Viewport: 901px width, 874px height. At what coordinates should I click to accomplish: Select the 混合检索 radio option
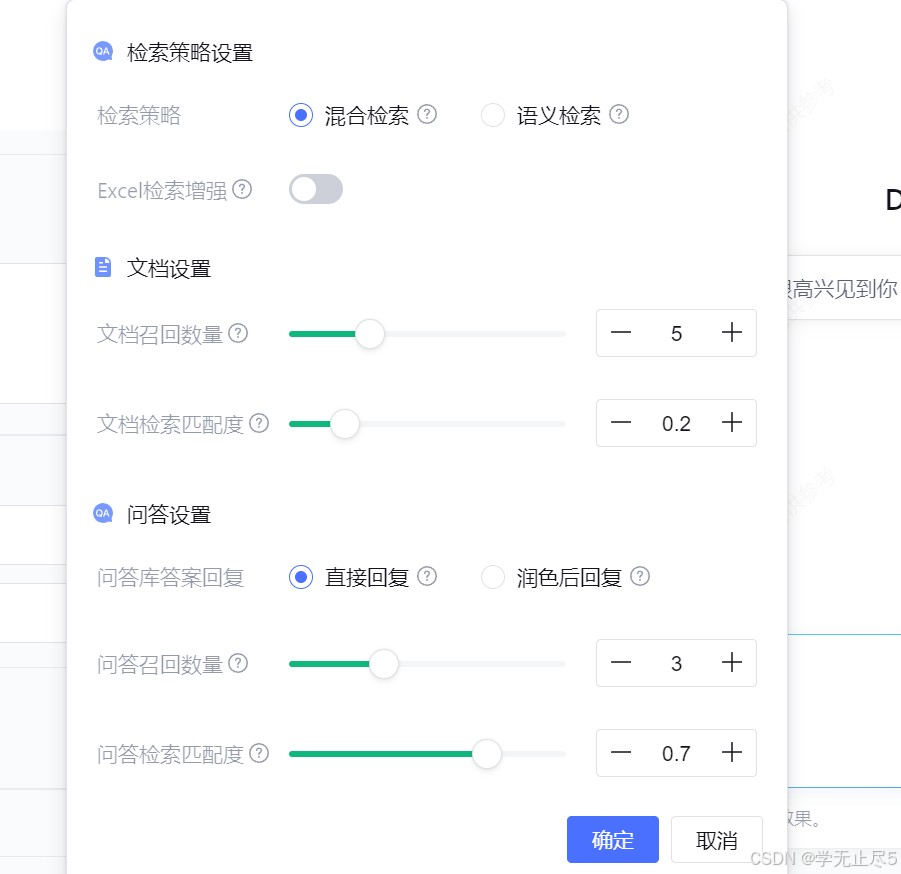[x=301, y=115]
